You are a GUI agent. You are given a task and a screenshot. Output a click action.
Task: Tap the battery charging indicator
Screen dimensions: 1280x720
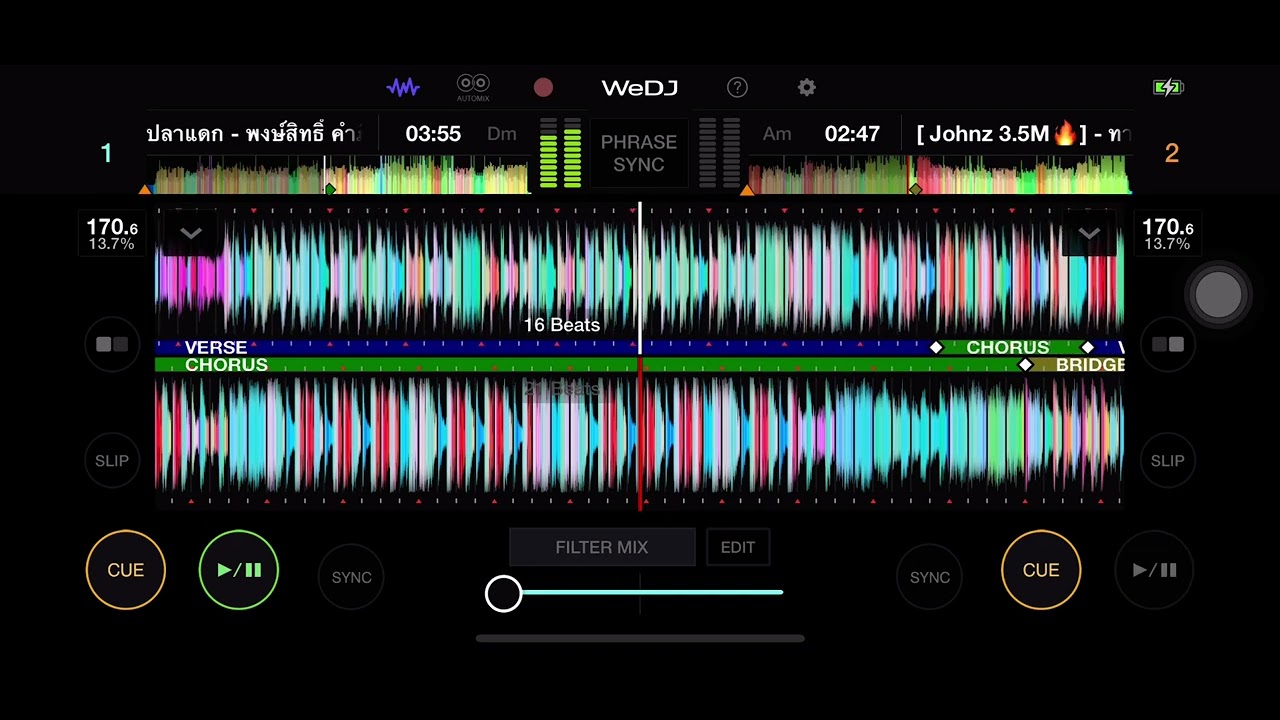[1168, 88]
